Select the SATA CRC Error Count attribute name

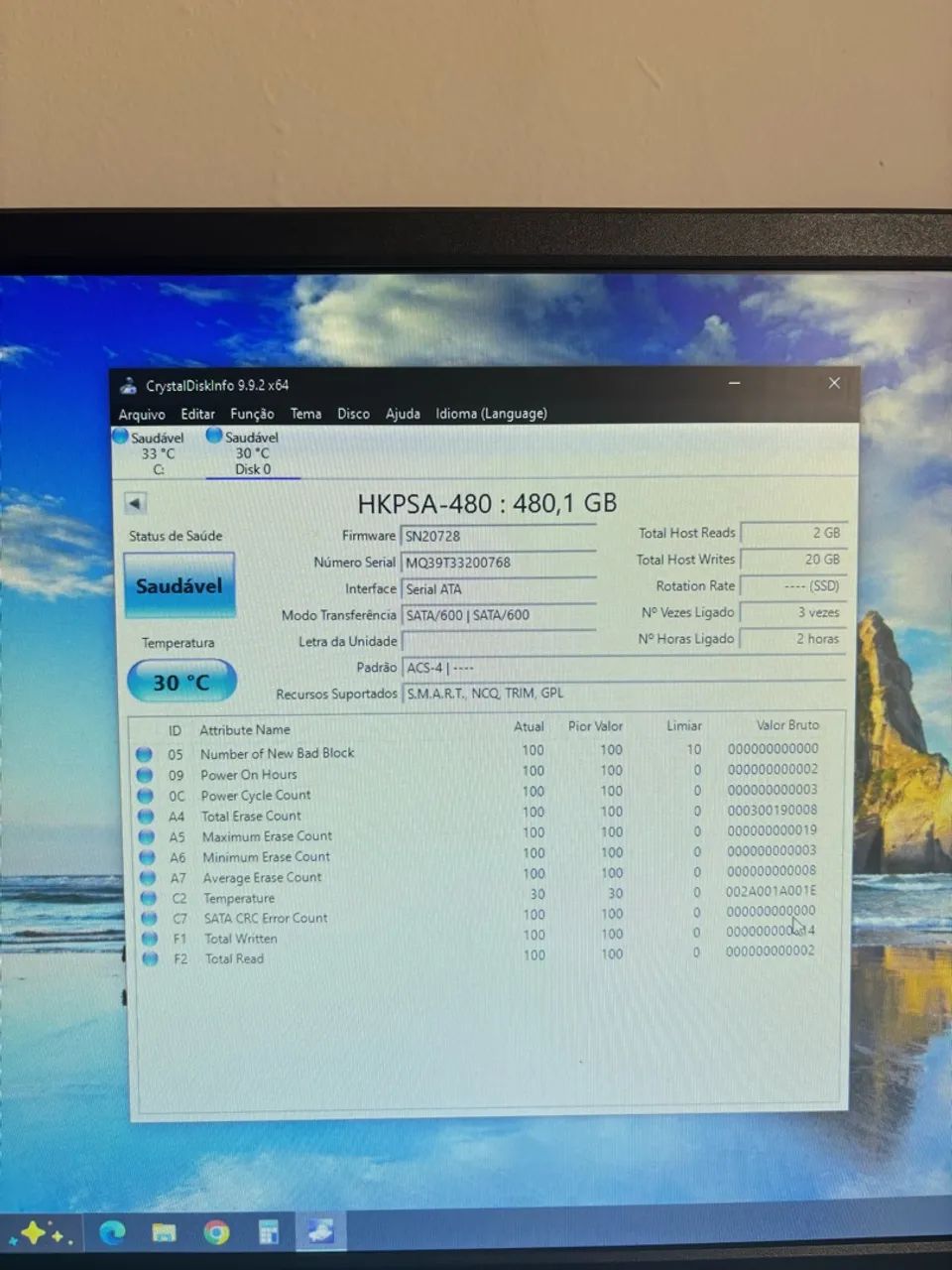pos(265,919)
